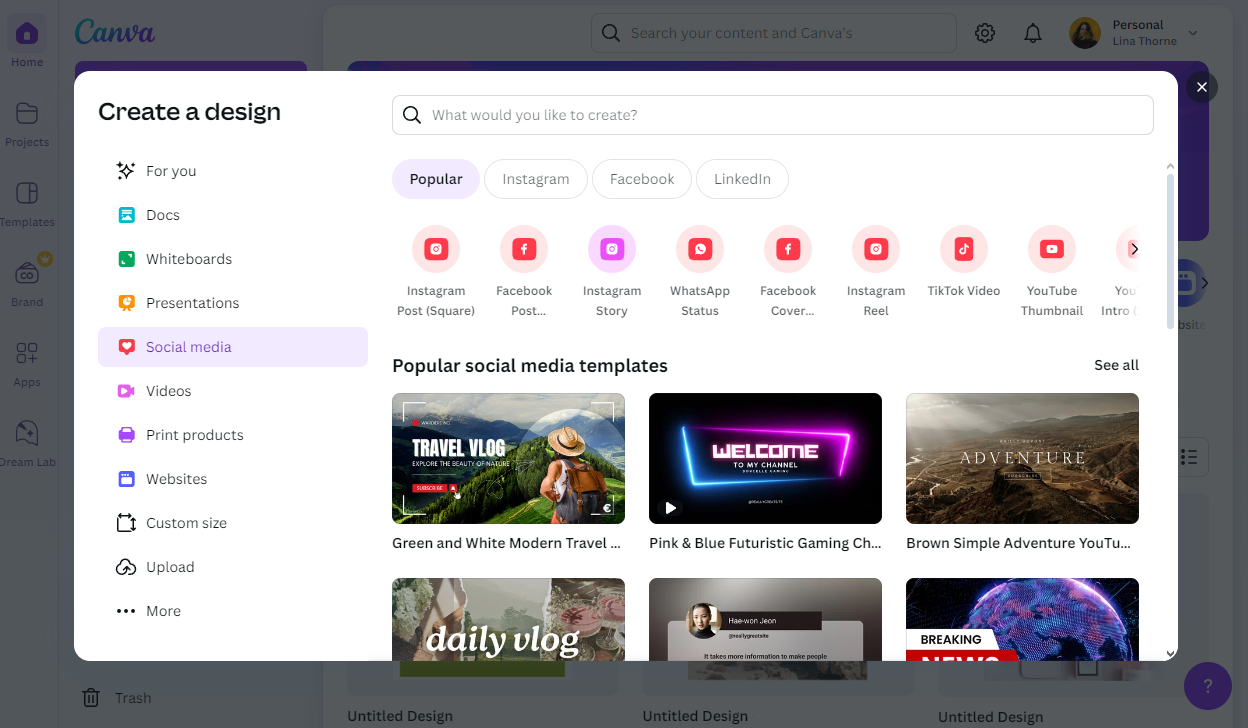Open the daily vlog template thumbnail
This screenshot has width=1248, height=728.
[508, 619]
